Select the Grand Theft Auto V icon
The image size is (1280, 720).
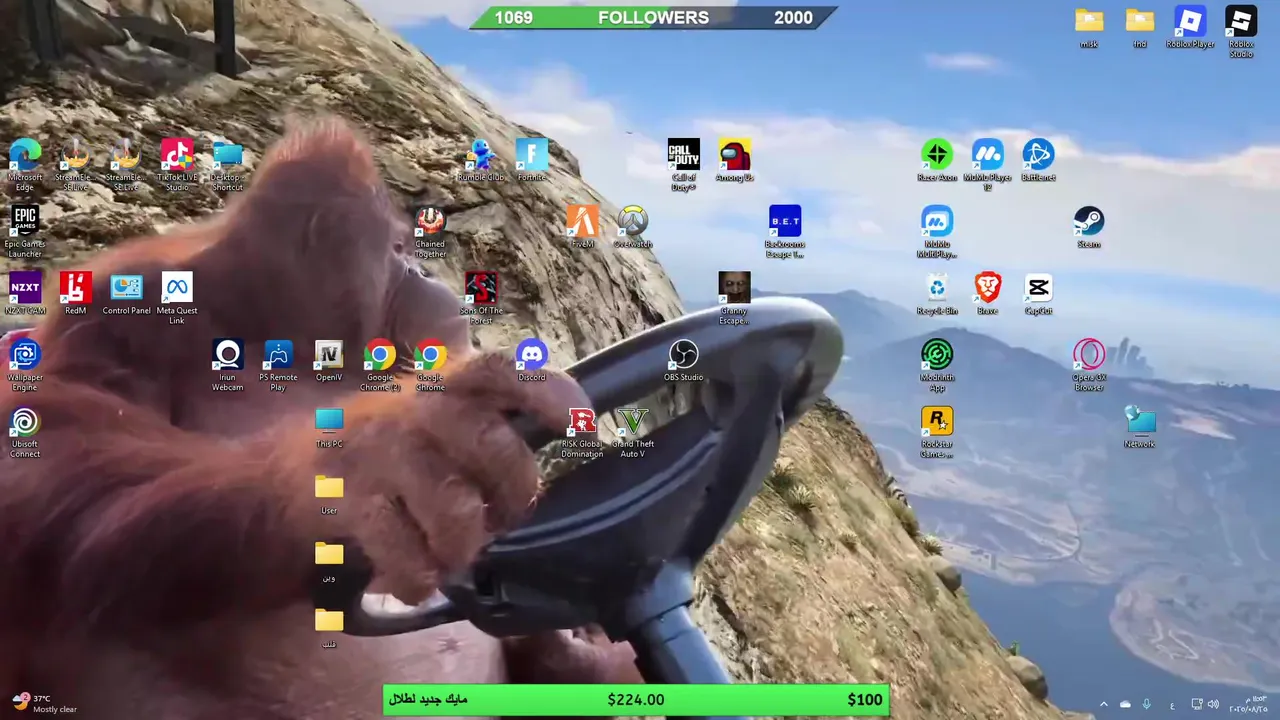tap(633, 432)
